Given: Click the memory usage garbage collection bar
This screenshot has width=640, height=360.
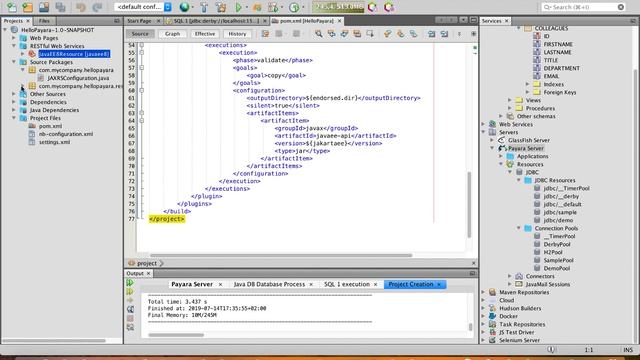Looking at the screenshot, I should point(338,7).
